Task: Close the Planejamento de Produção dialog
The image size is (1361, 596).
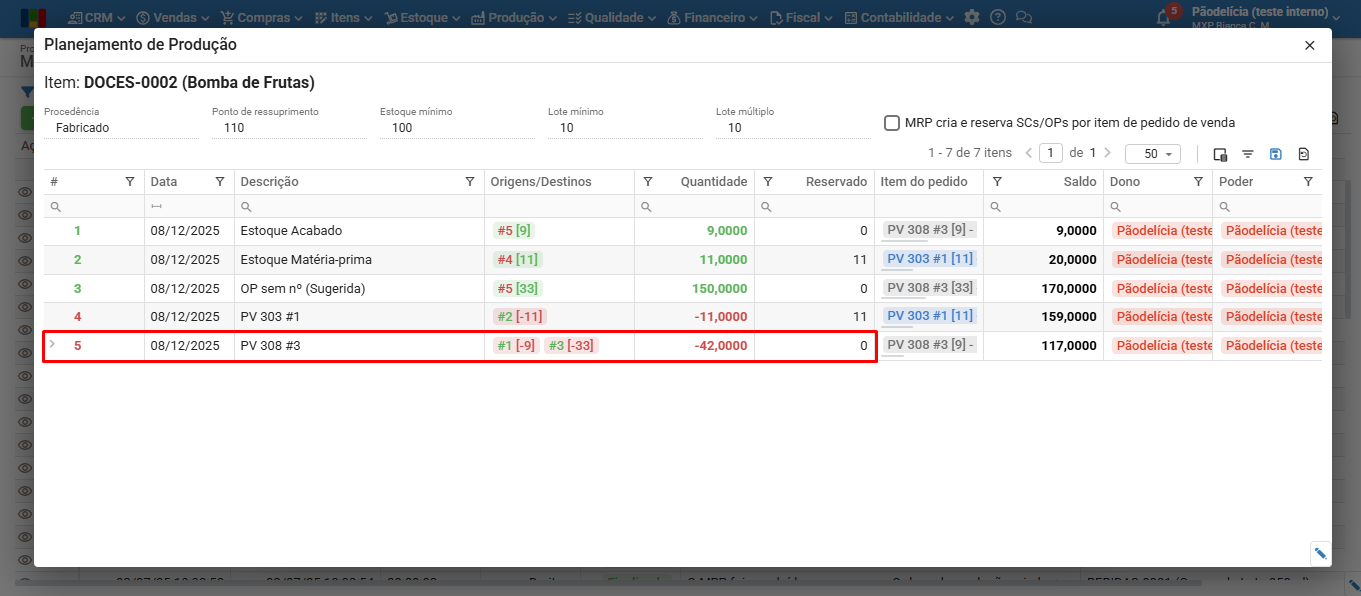Action: coord(1310,45)
